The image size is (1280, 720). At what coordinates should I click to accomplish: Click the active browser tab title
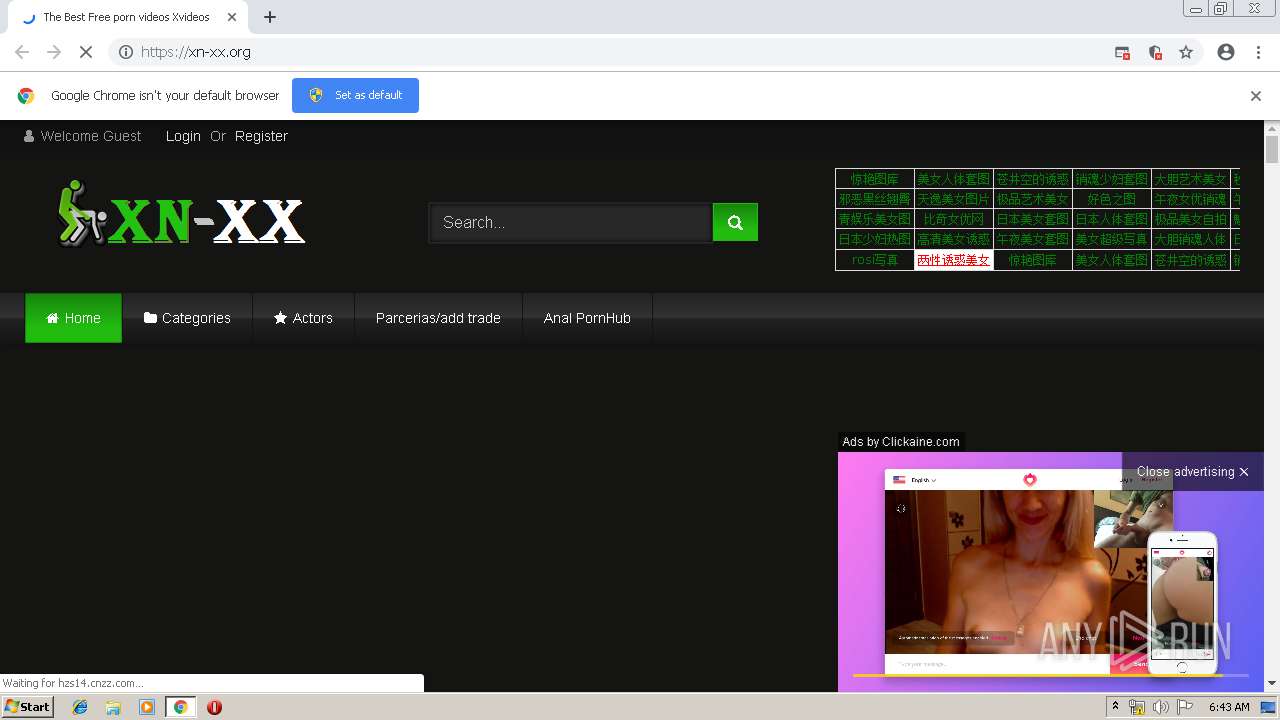click(126, 17)
